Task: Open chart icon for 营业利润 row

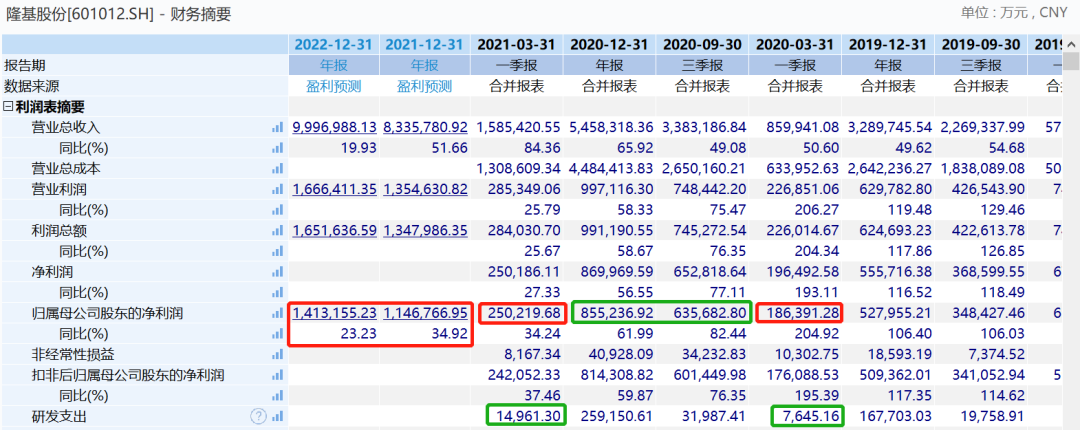Action: coord(278,189)
